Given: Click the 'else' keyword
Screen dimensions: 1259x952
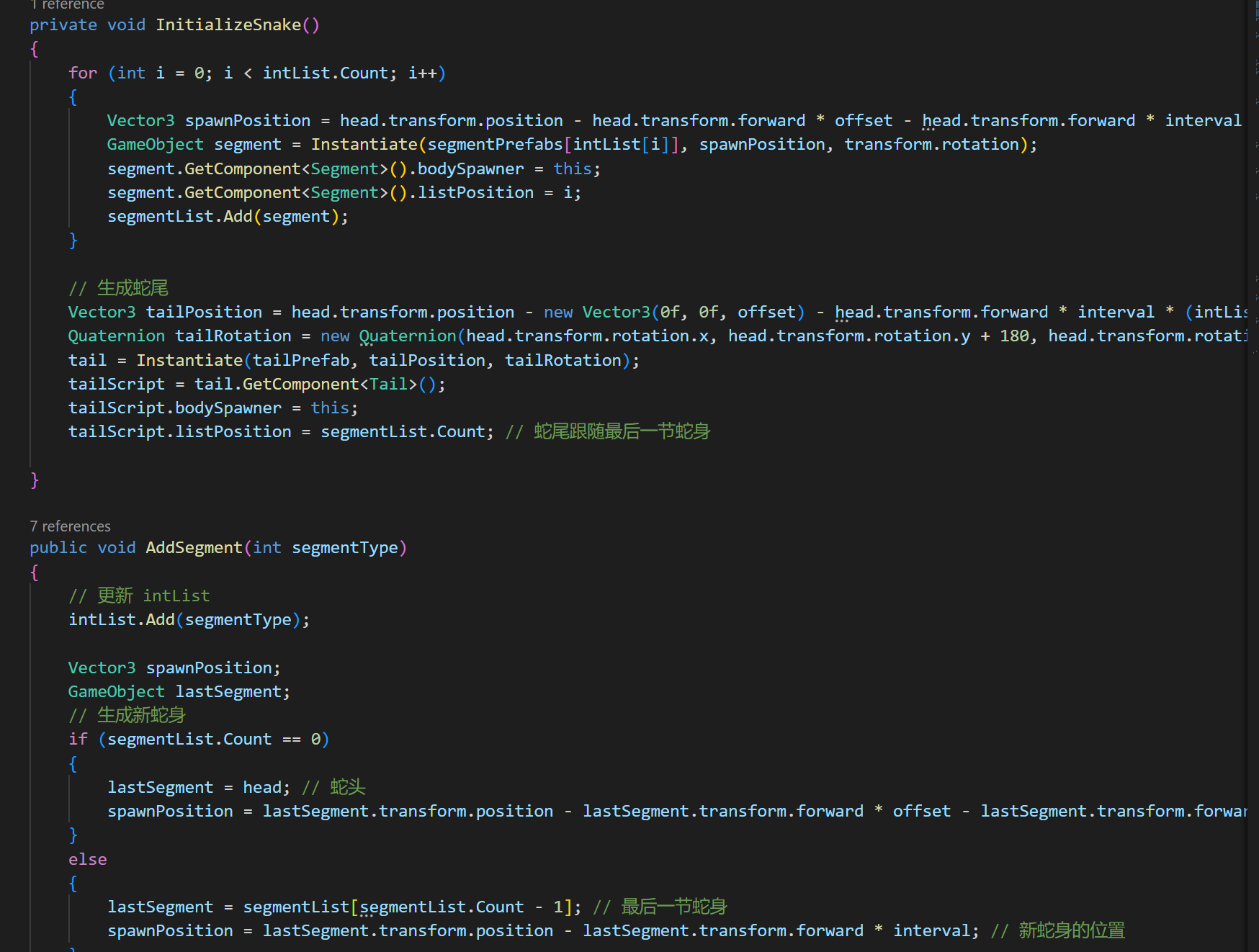Looking at the screenshot, I should pos(88,859).
